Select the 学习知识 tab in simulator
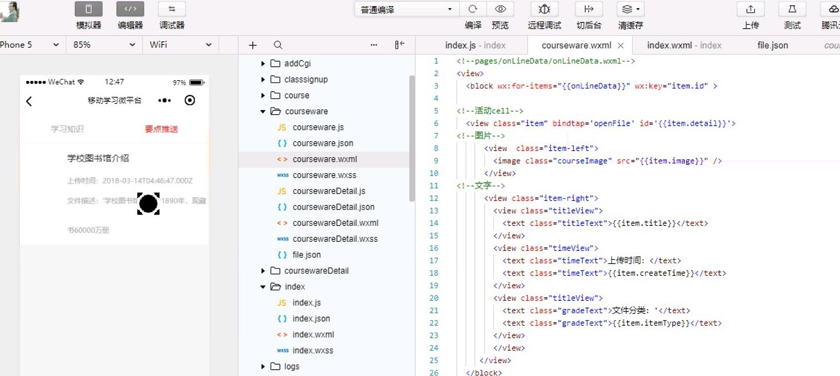840x376 pixels. click(x=68, y=129)
